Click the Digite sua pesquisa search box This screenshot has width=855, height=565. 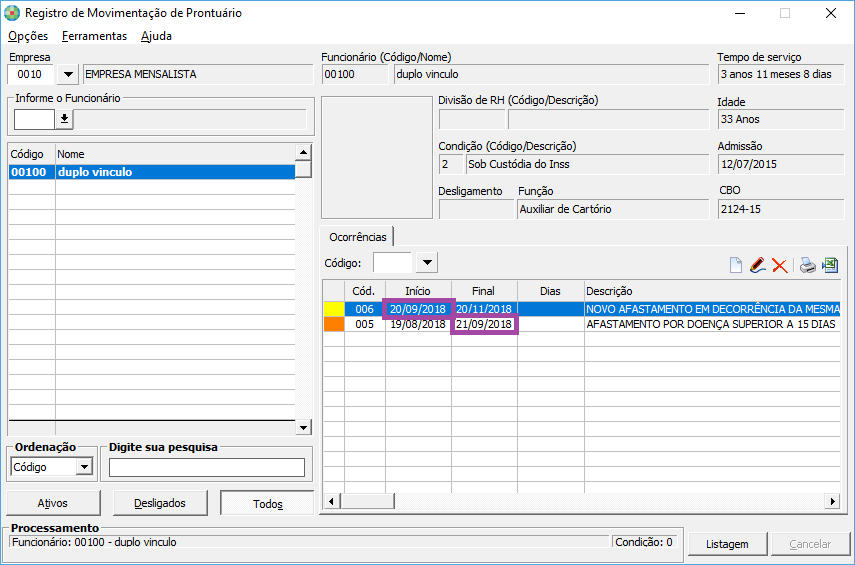(207, 467)
